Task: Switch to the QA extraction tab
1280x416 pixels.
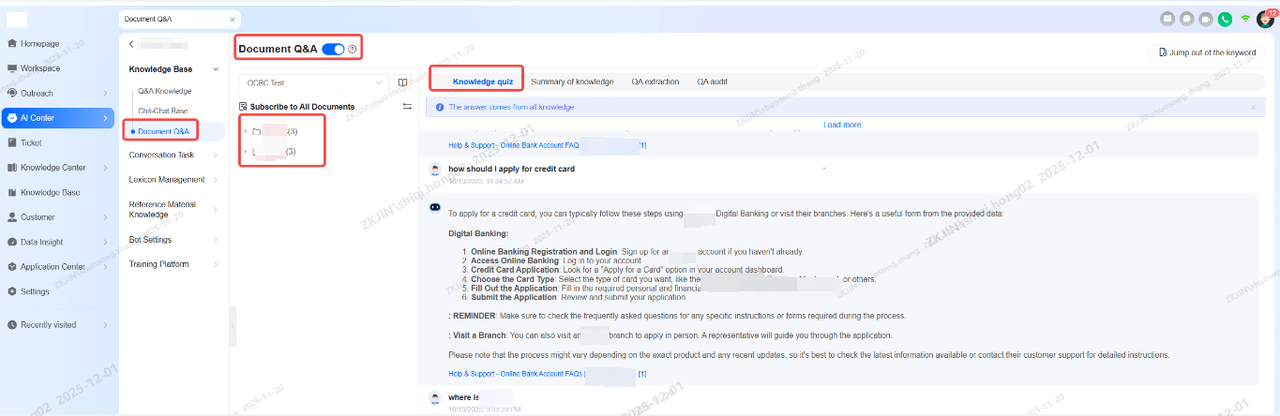Action: tap(655, 81)
